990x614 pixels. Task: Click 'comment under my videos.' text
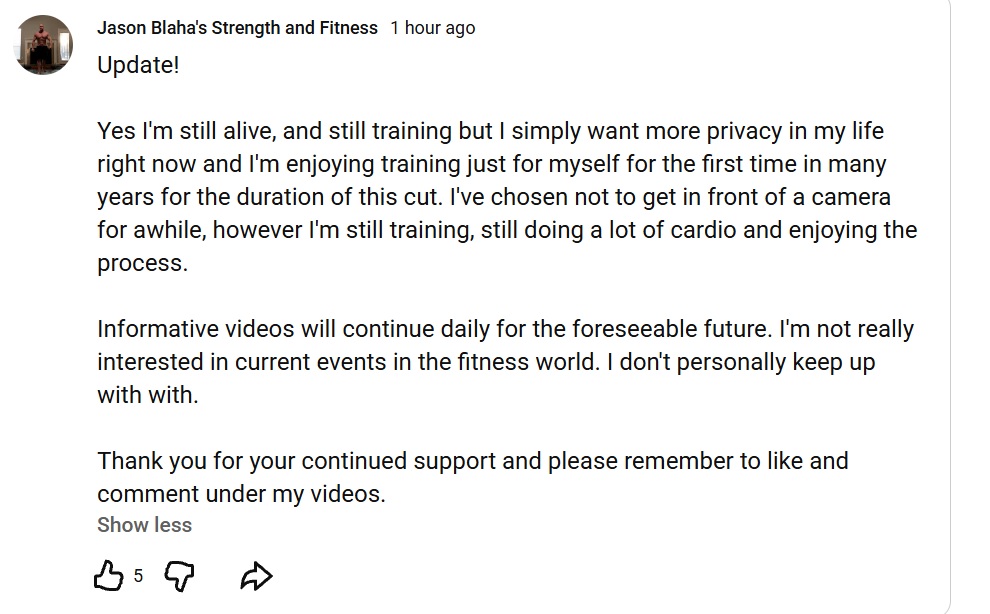241,494
